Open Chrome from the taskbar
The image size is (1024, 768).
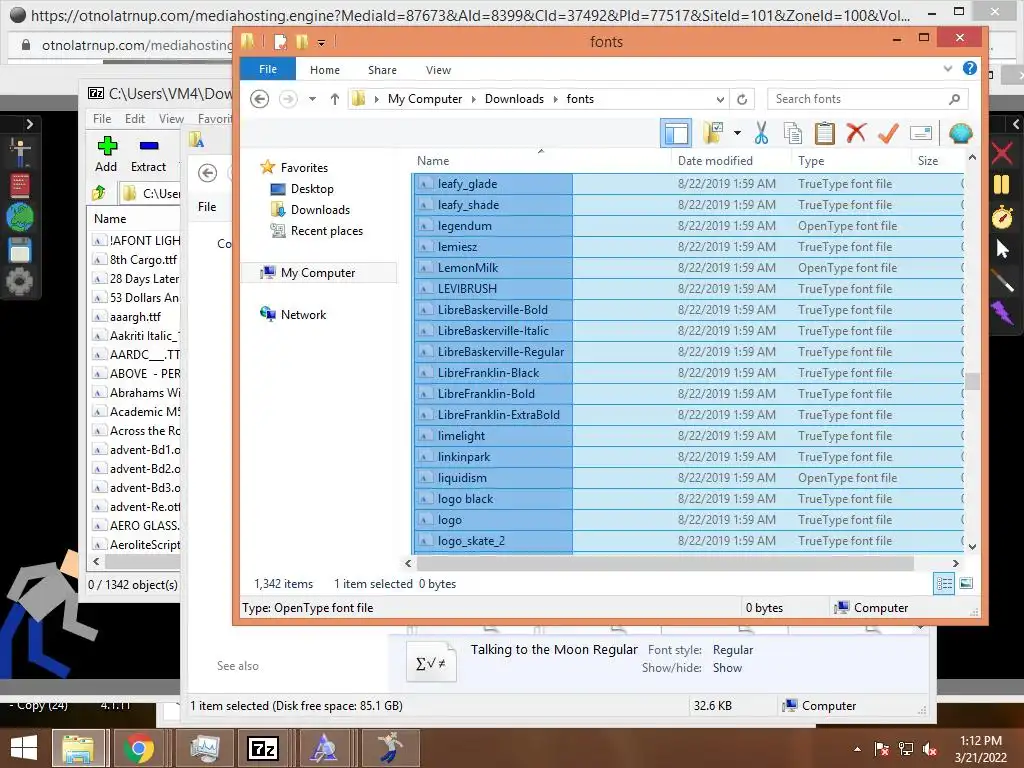(x=138, y=748)
